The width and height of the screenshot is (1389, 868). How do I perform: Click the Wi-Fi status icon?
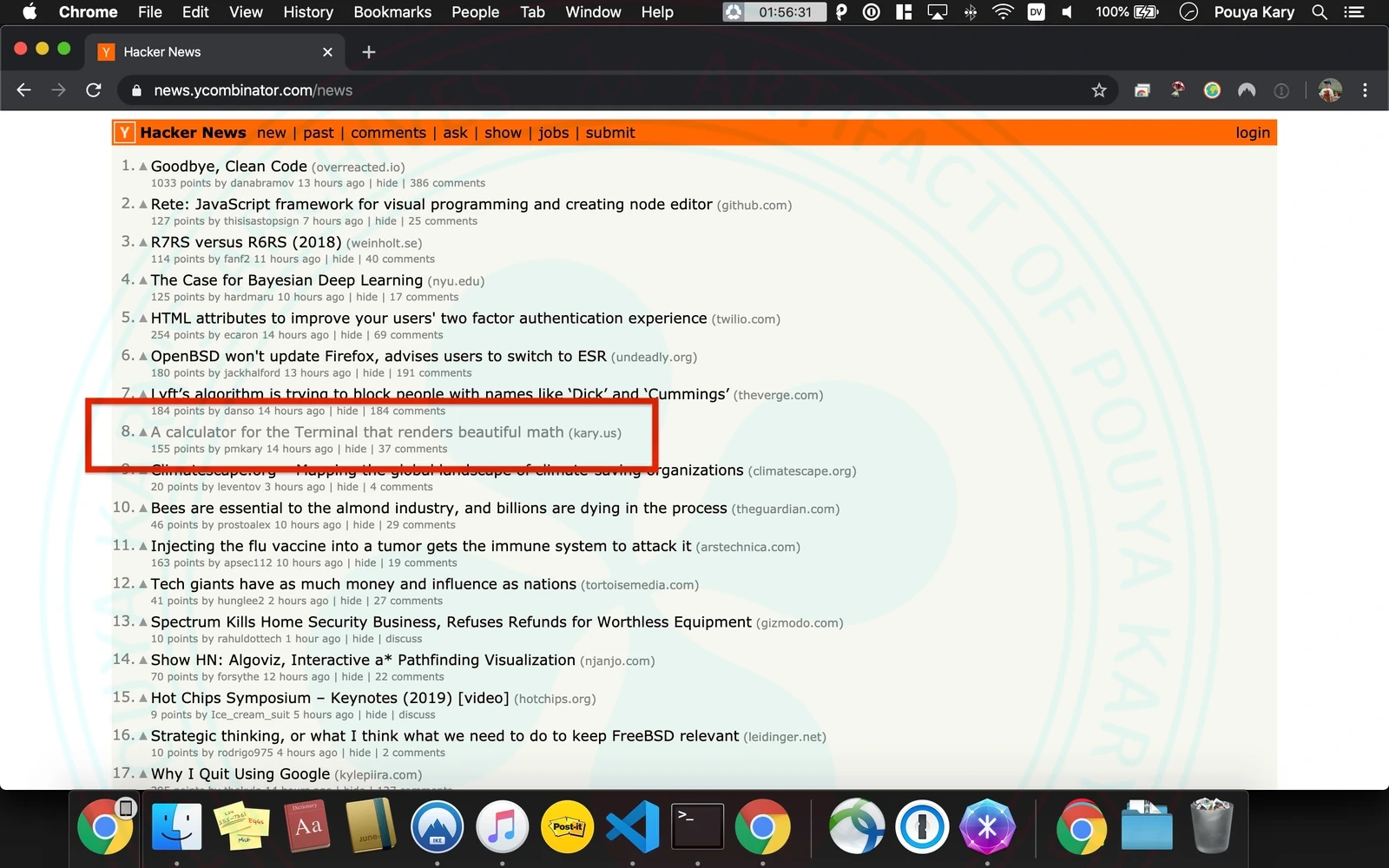(1003, 12)
